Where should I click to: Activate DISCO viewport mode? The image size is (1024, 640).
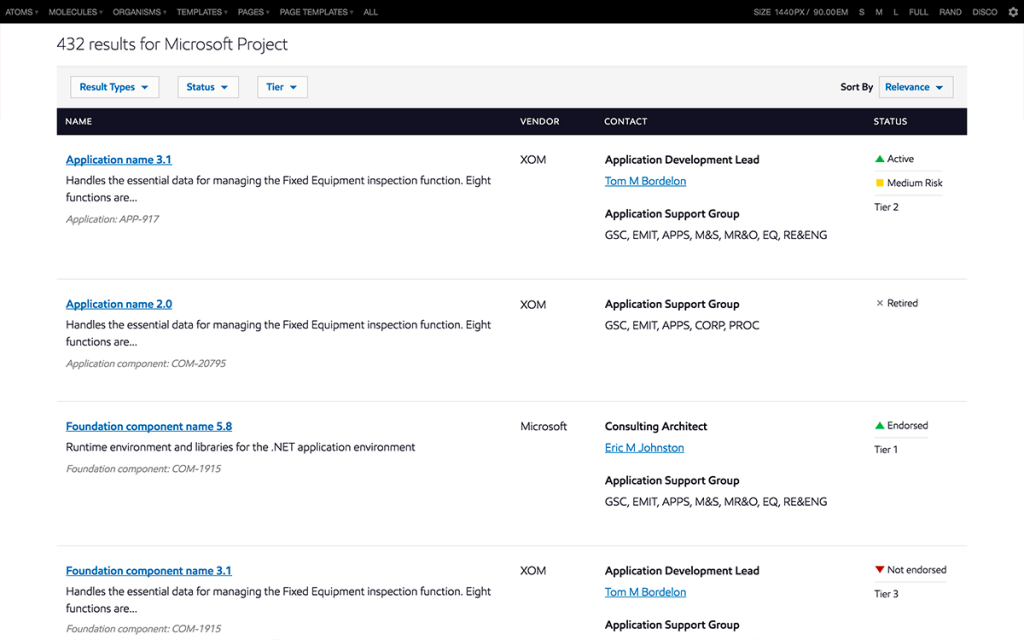click(984, 12)
